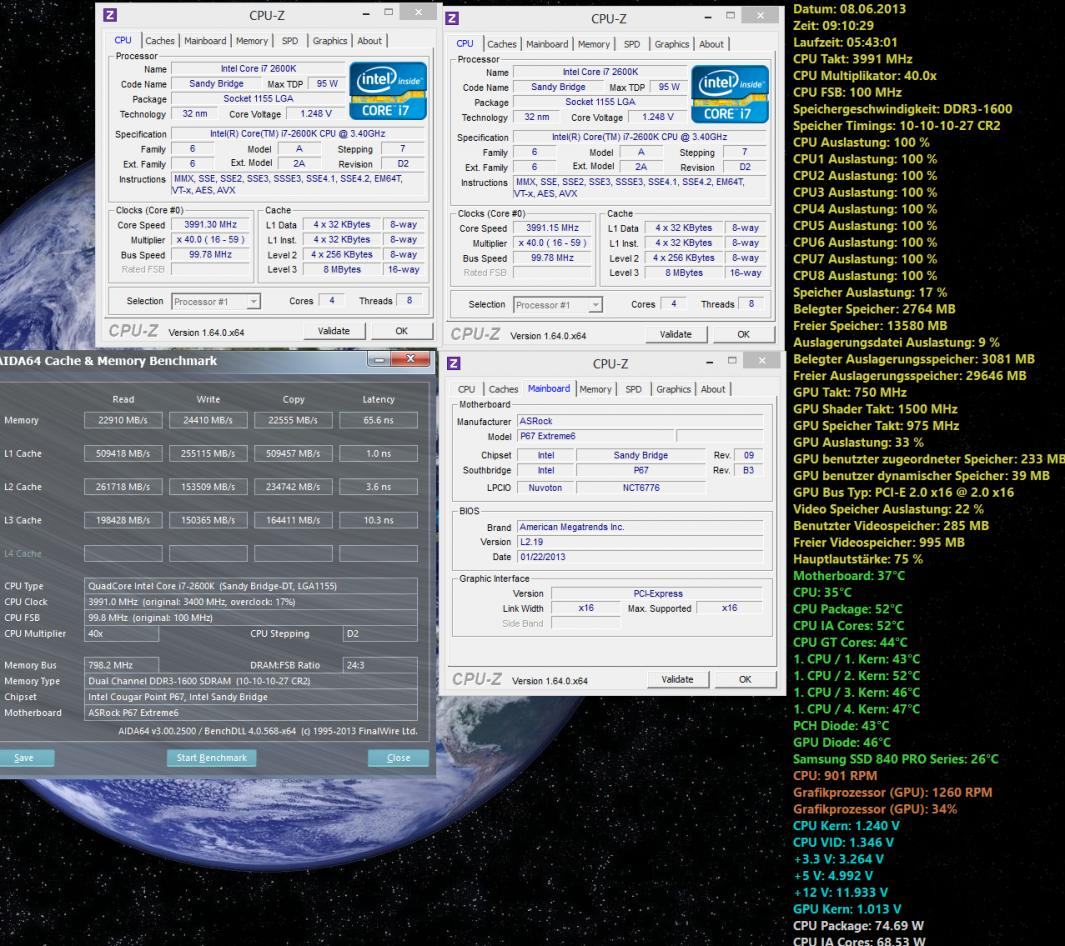Switch to Caches tab in right CPU-Z window
1065x946 pixels.
coord(502,44)
